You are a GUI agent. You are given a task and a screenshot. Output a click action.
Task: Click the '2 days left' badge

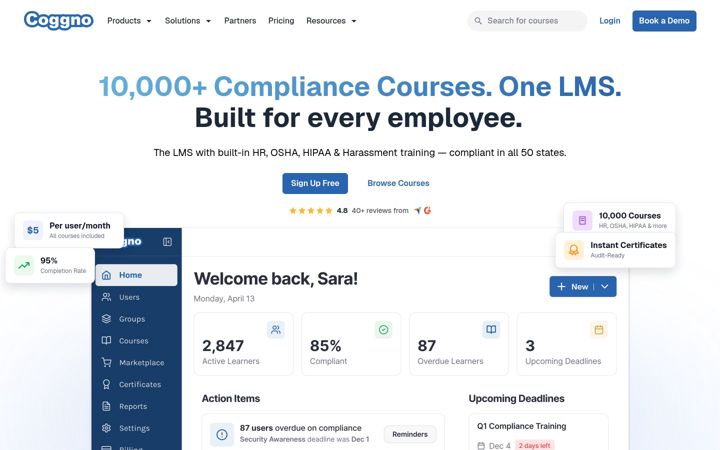(x=534, y=445)
